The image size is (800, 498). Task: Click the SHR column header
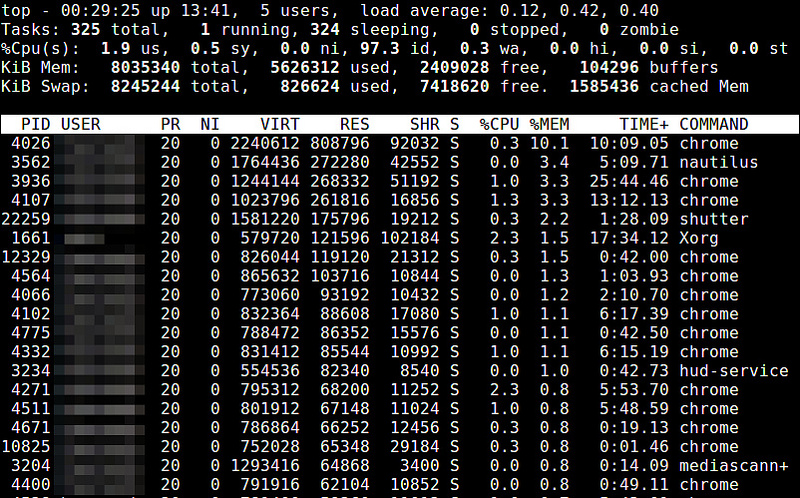(425, 125)
